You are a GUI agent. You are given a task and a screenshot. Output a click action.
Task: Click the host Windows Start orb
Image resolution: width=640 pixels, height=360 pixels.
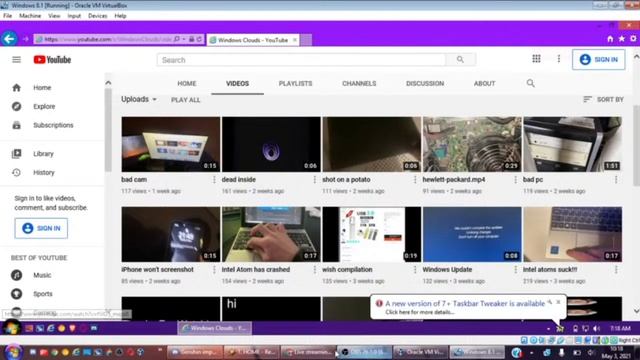tap(13, 352)
